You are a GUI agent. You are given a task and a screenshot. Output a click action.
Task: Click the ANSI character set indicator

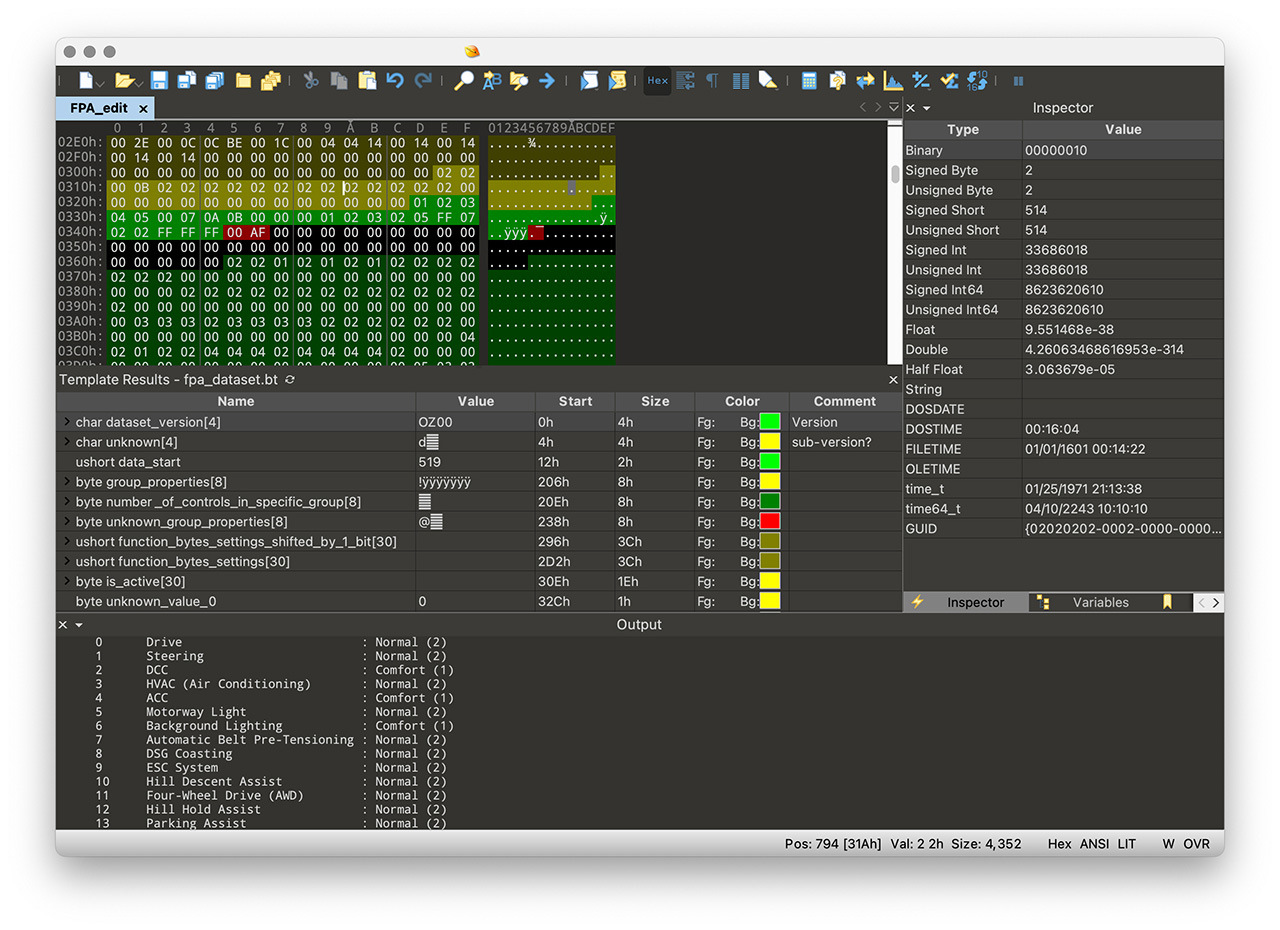click(1094, 844)
